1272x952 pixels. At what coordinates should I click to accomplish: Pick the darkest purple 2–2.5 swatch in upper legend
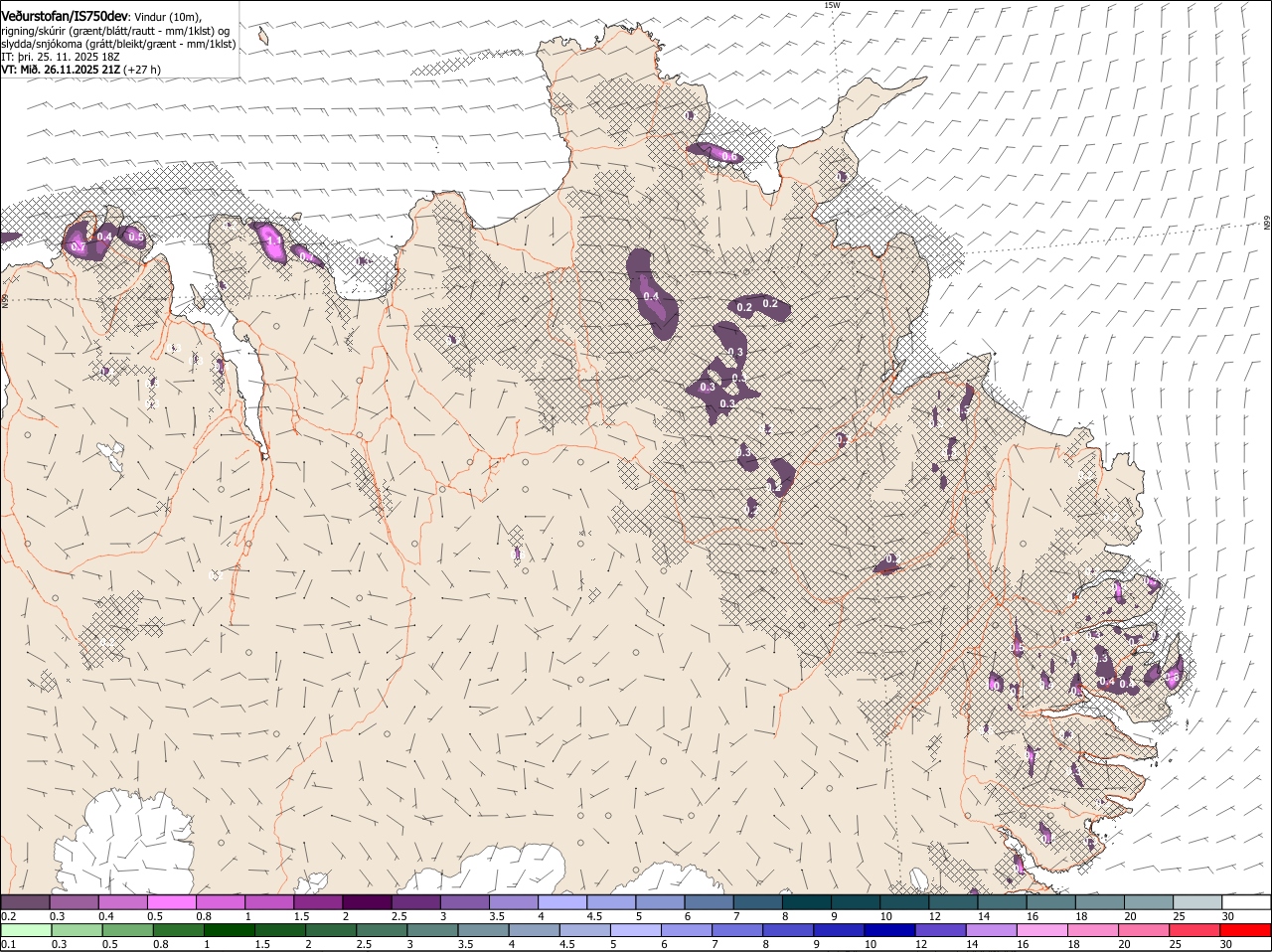[368, 901]
